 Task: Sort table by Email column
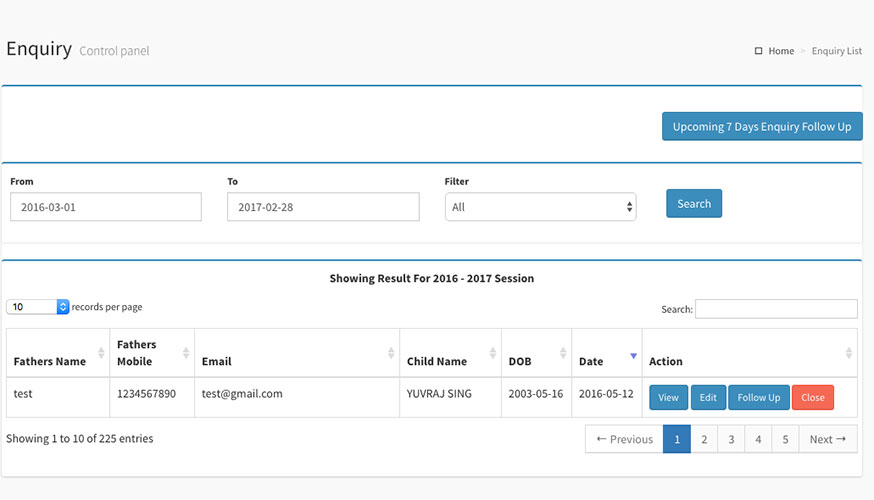391,353
